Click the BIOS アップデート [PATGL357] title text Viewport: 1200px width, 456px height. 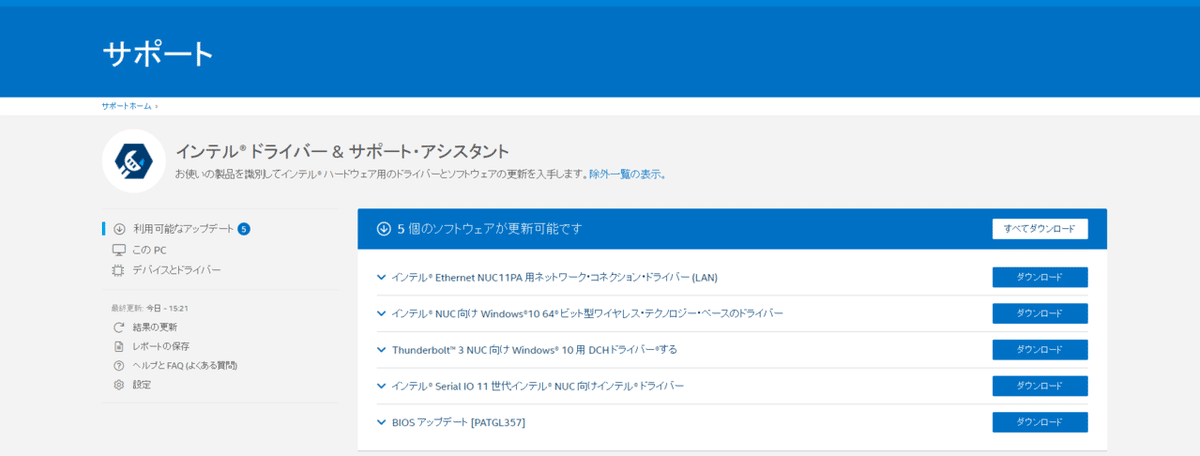click(x=459, y=422)
